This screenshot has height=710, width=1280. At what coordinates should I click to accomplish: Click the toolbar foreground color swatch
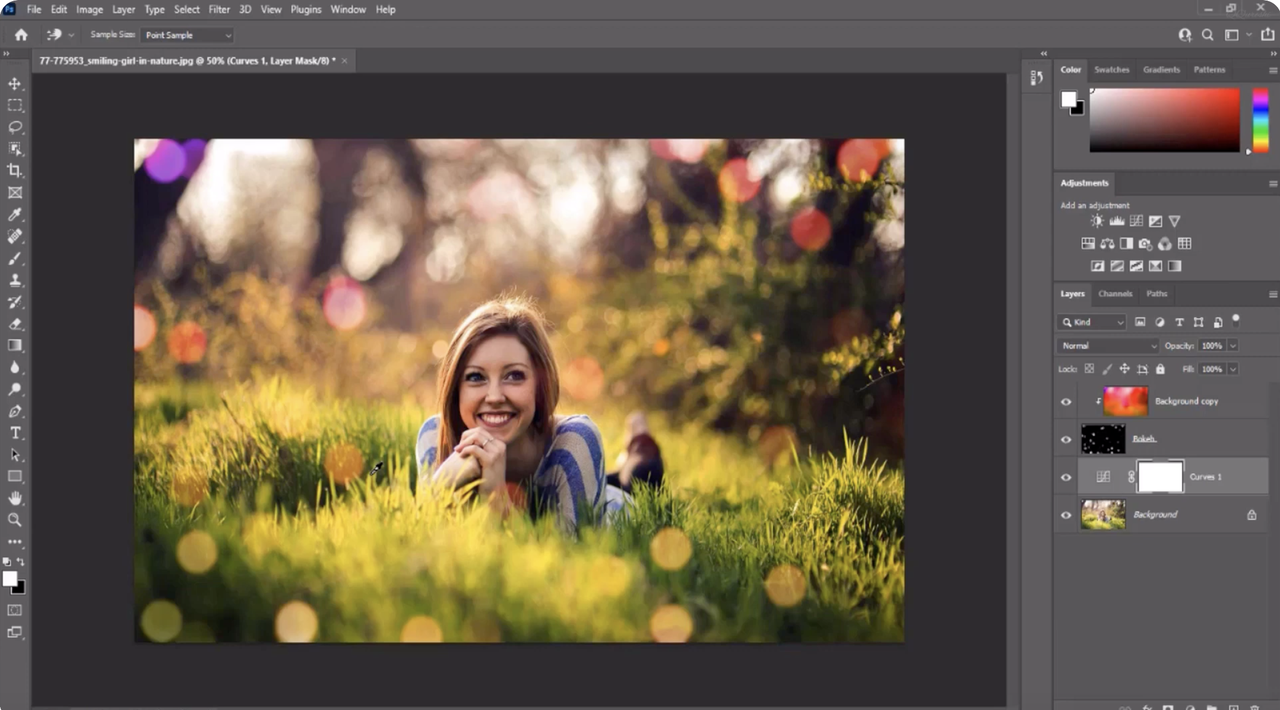click(10, 578)
